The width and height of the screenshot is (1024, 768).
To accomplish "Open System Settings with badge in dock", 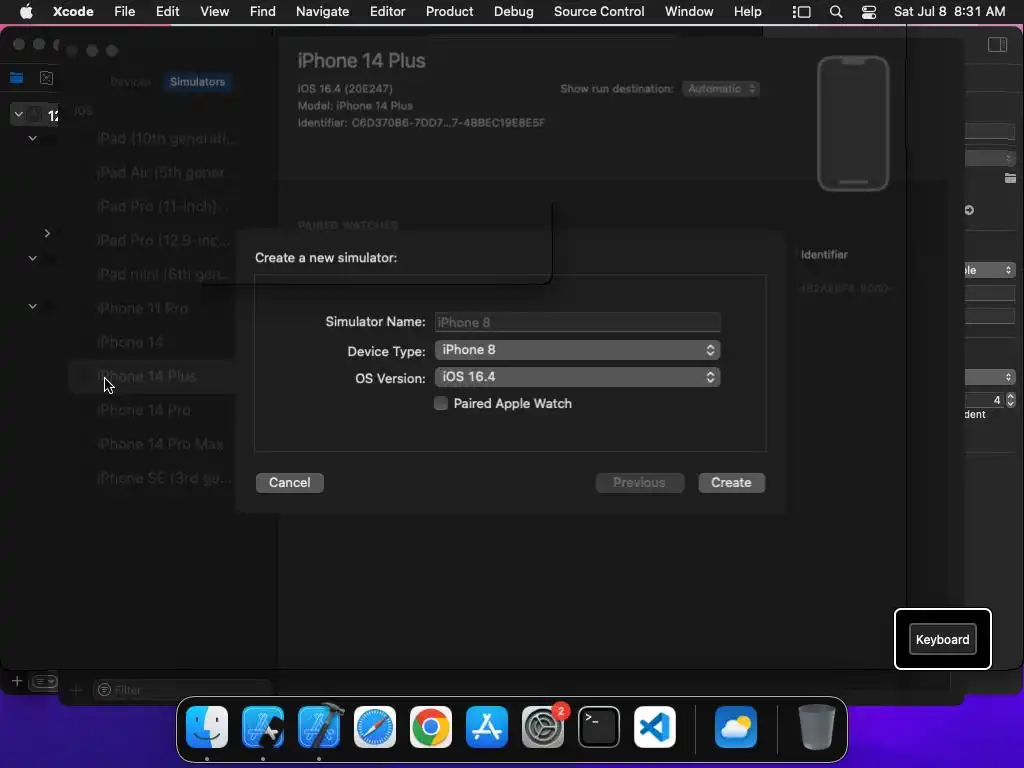I will pyautogui.click(x=543, y=727).
